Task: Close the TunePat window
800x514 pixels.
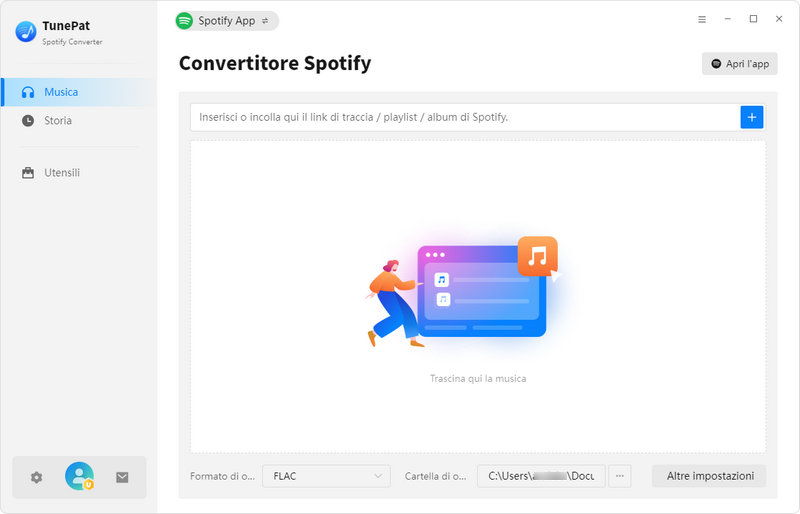Action: 779,19
